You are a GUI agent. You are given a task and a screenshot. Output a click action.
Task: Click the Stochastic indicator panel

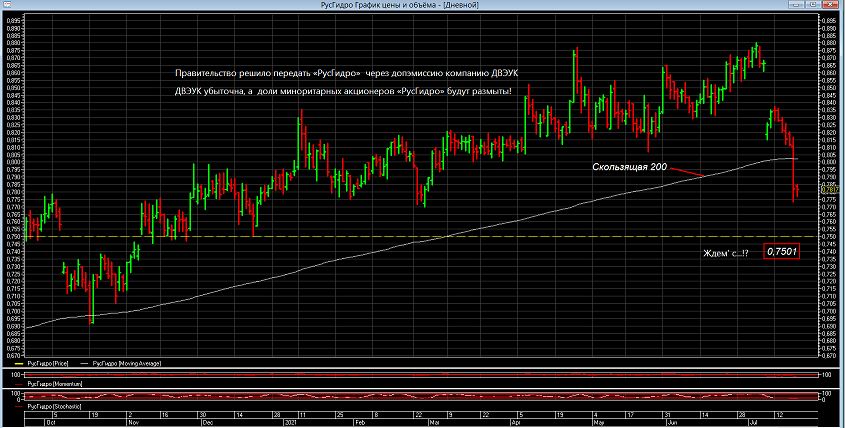pos(421,396)
